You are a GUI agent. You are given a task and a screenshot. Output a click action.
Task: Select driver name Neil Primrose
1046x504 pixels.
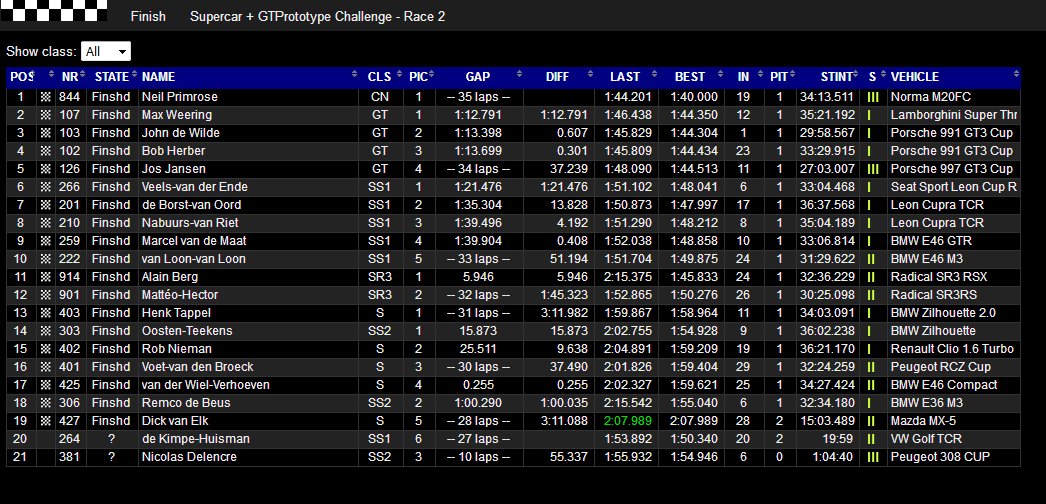(179, 97)
